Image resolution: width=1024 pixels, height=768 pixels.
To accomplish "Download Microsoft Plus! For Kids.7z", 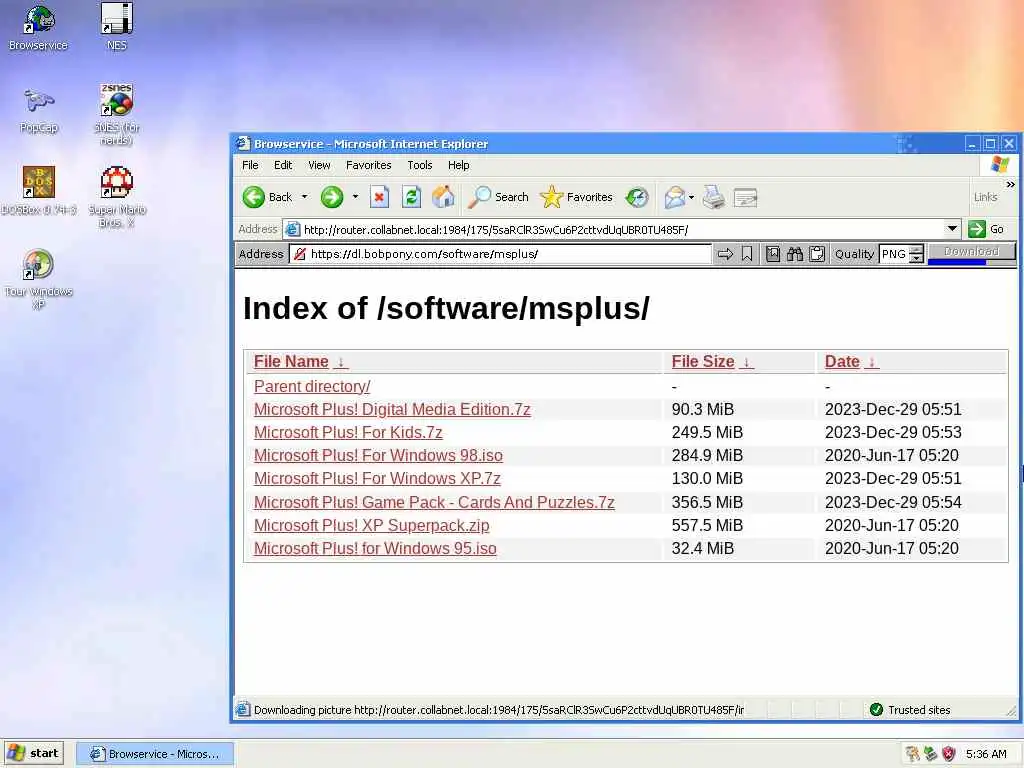I will click(348, 432).
